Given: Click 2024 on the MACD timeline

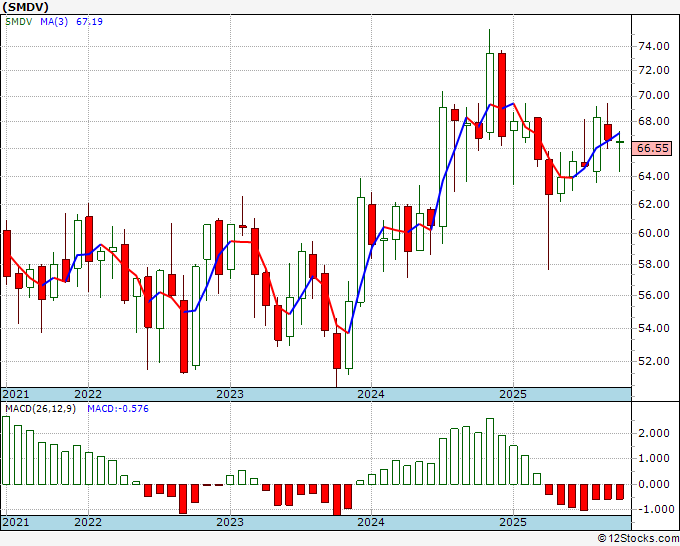Looking at the screenshot, I should [x=371, y=522].
